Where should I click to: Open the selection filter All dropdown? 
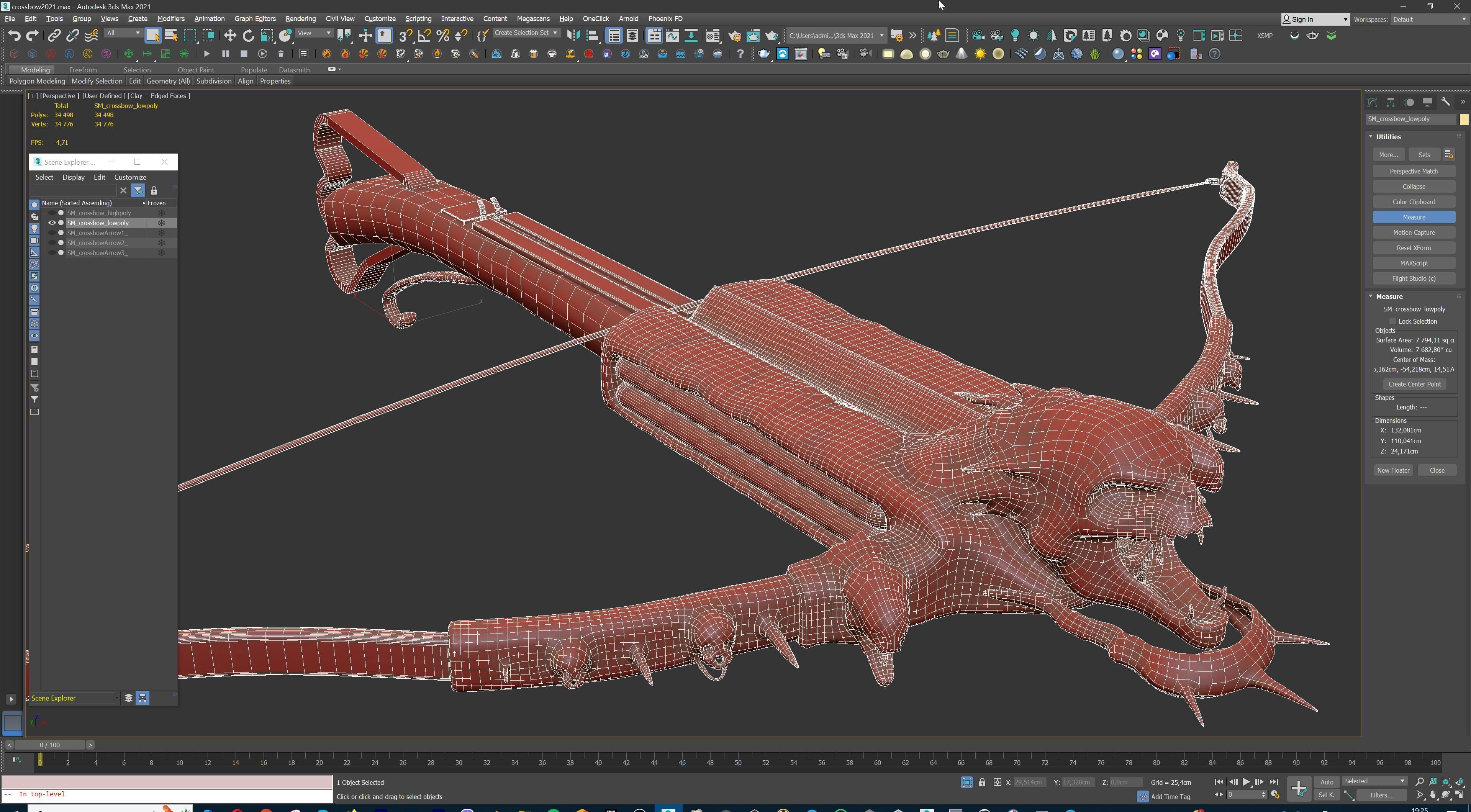(123, 33)
